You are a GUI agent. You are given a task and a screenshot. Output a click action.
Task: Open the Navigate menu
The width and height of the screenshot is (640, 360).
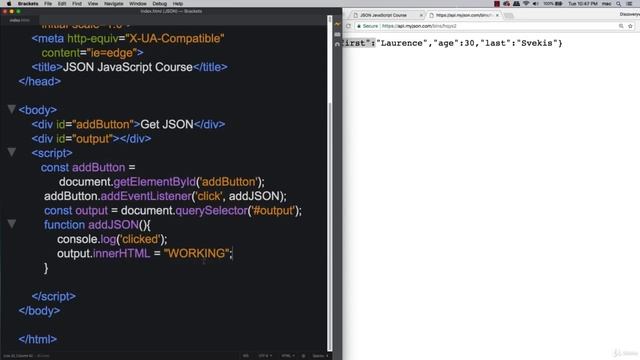[113, 4]
